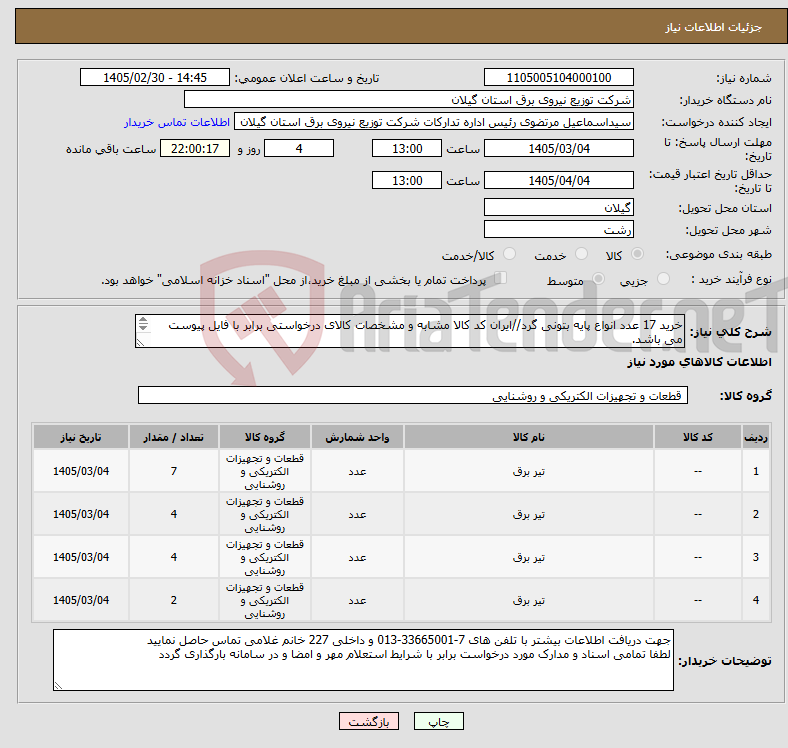Click تیر برق item name in row 2
The image size is (788, 748).
[x=529, y=514]
